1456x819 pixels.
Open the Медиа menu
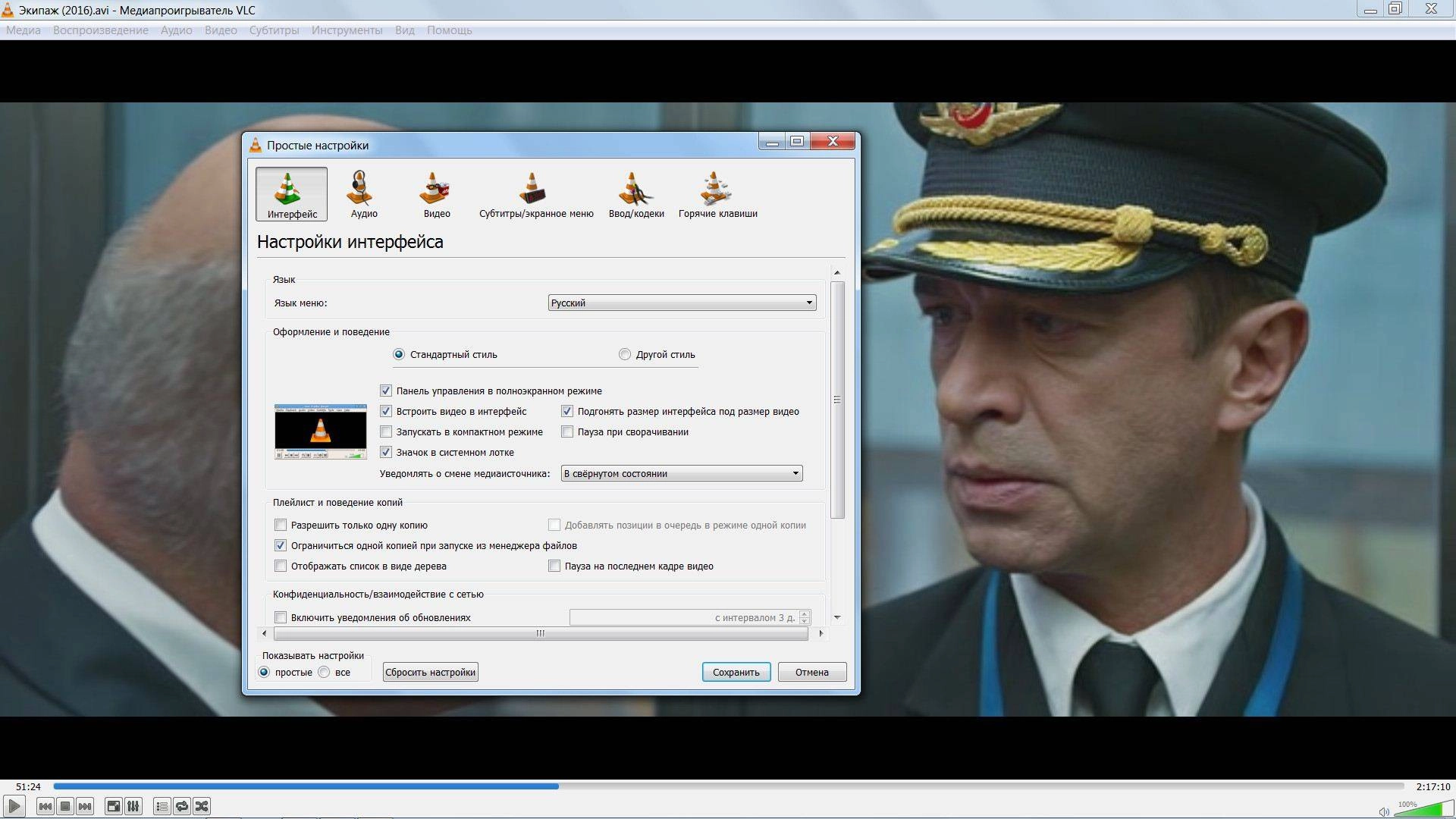[24, 30]
